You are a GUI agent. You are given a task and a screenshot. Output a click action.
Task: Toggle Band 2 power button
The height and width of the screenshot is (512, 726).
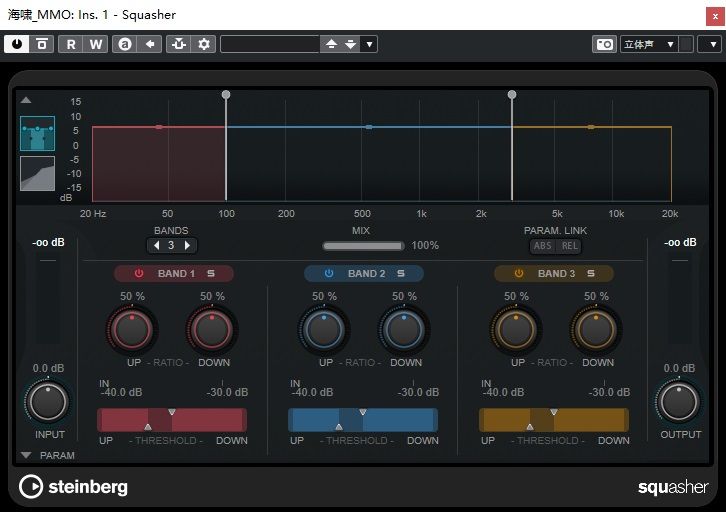click(329, 274)
